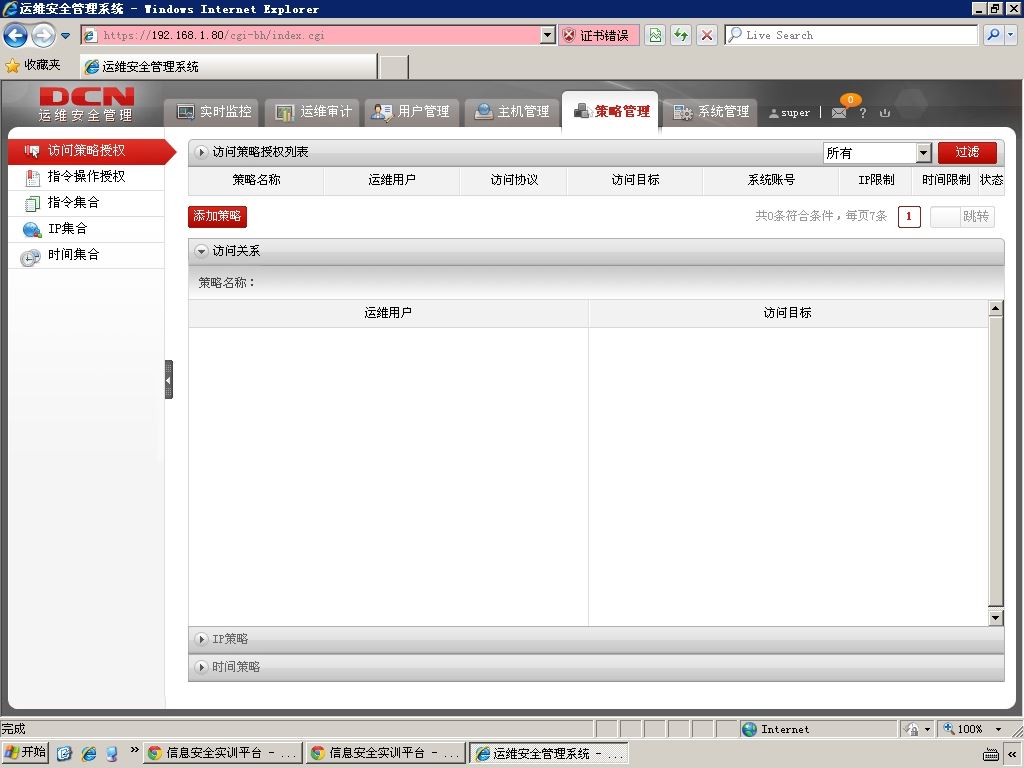
Task: Open the search provider dropdown arrow
Action: tap(1010, 35)
